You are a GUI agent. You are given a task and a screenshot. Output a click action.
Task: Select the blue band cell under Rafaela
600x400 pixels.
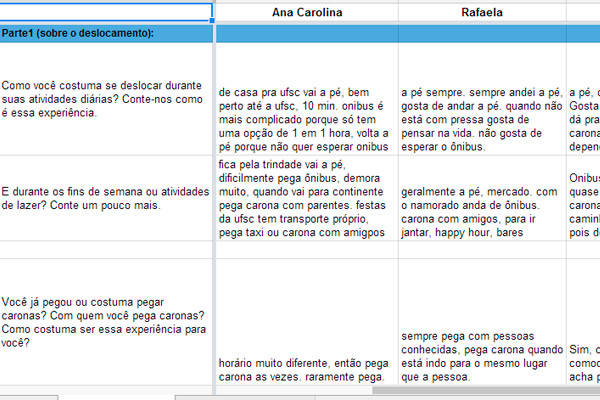coord(482,34)
